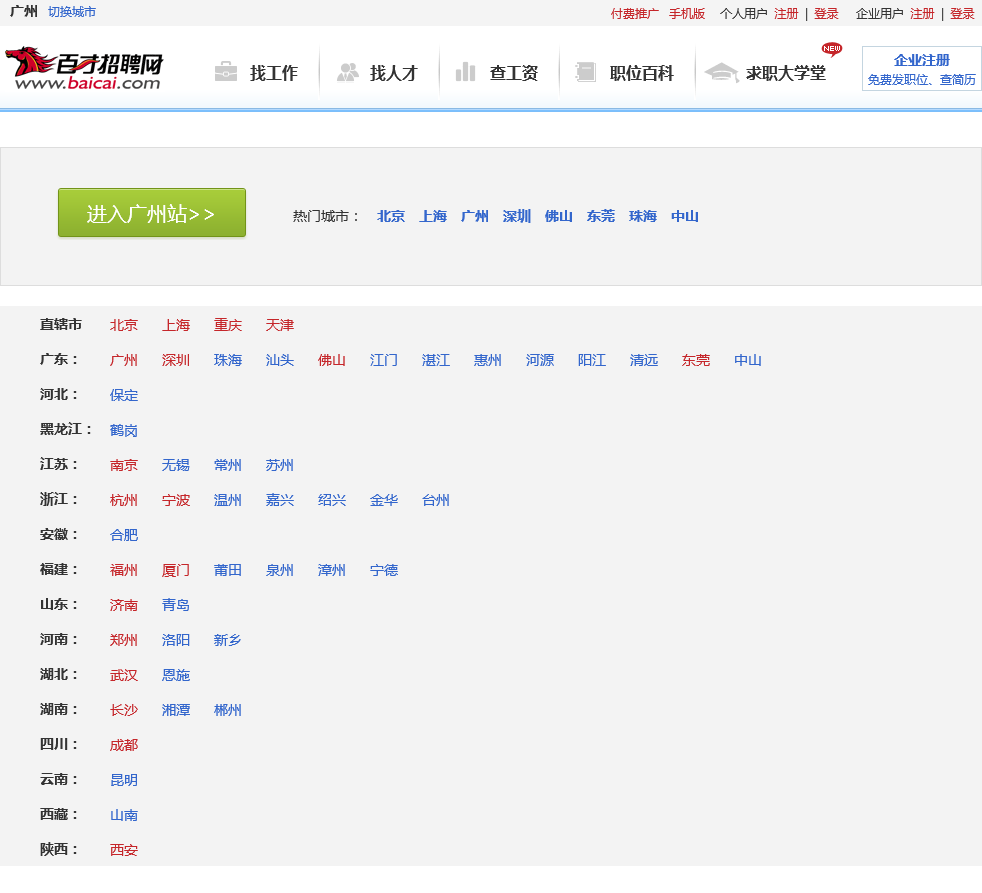
Task: Pick 台州 in the 浙江 row
Action: [x=435, y=500]
